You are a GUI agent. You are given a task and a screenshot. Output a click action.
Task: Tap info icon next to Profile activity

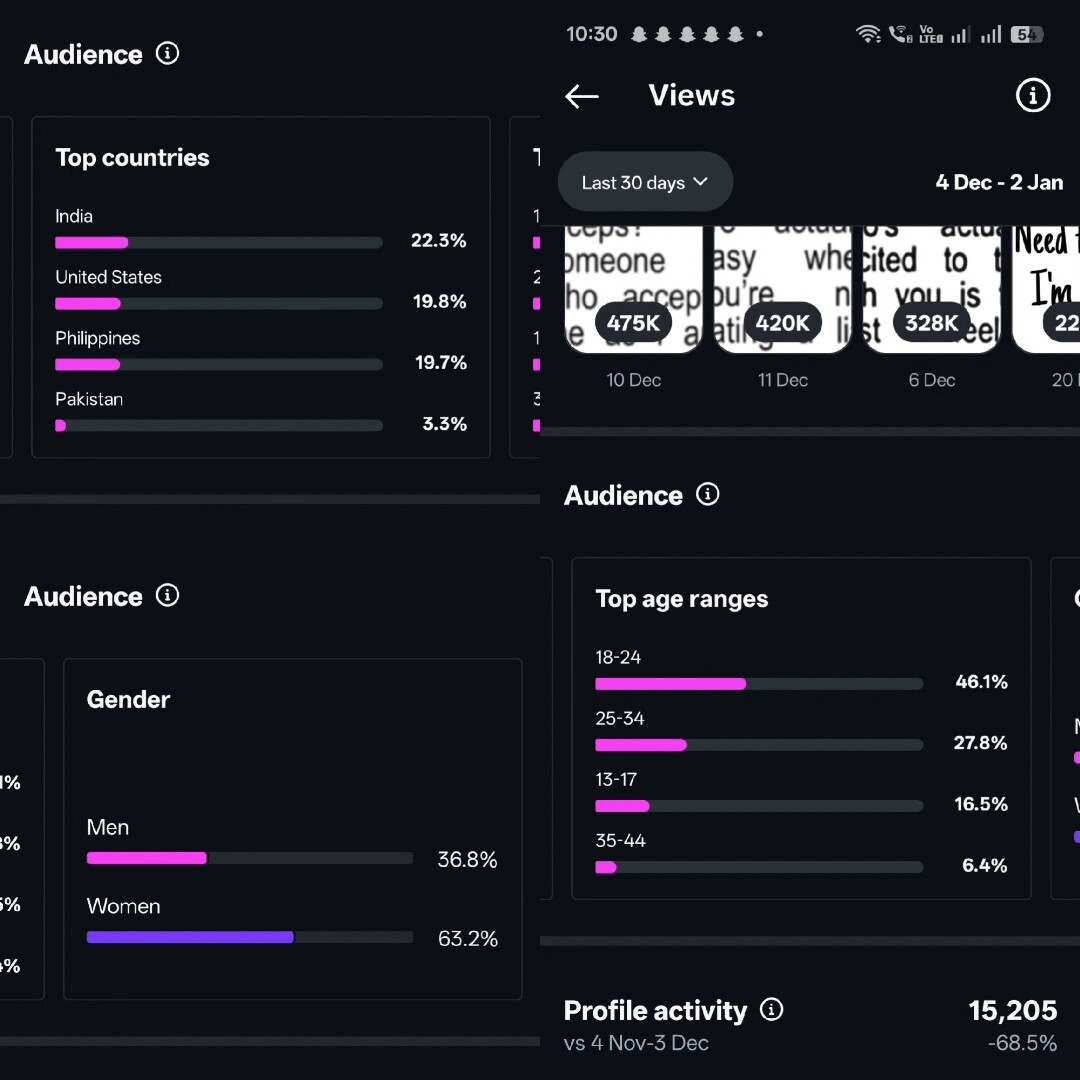772,1009
